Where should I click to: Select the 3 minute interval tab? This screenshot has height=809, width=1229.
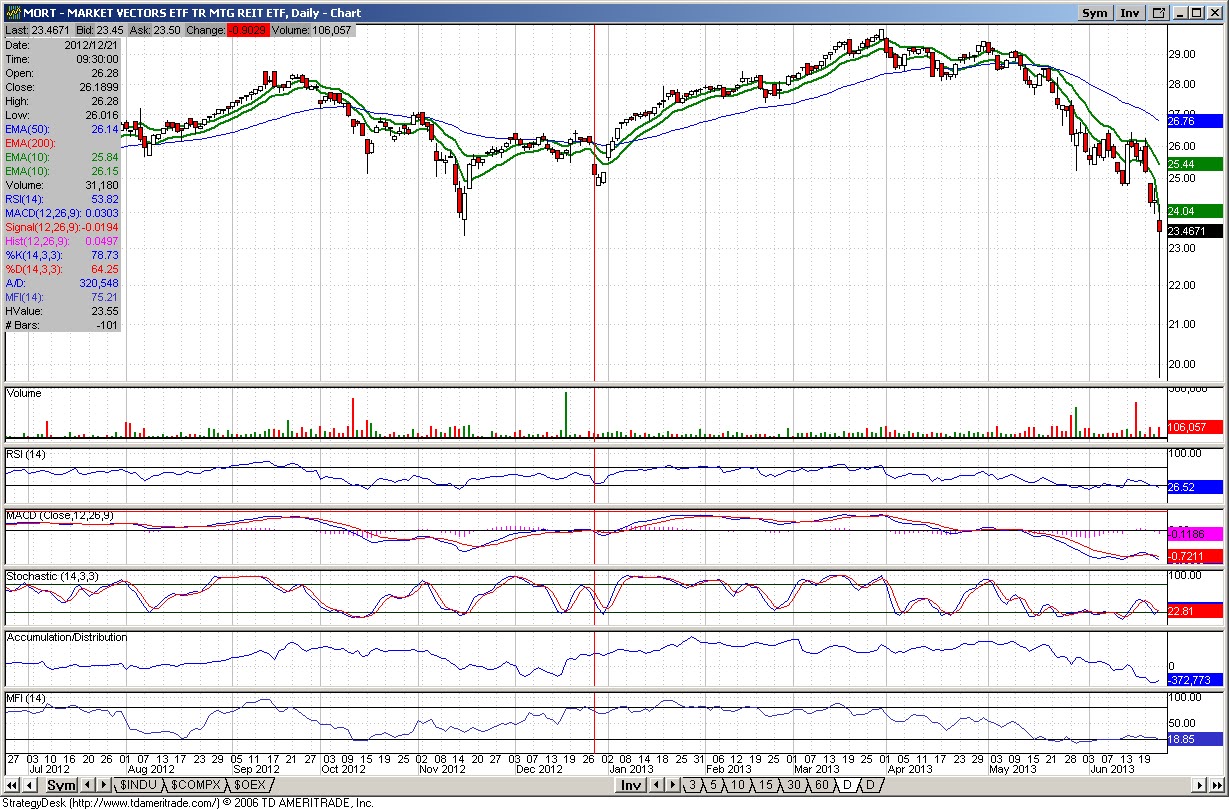tap(692, 786)
